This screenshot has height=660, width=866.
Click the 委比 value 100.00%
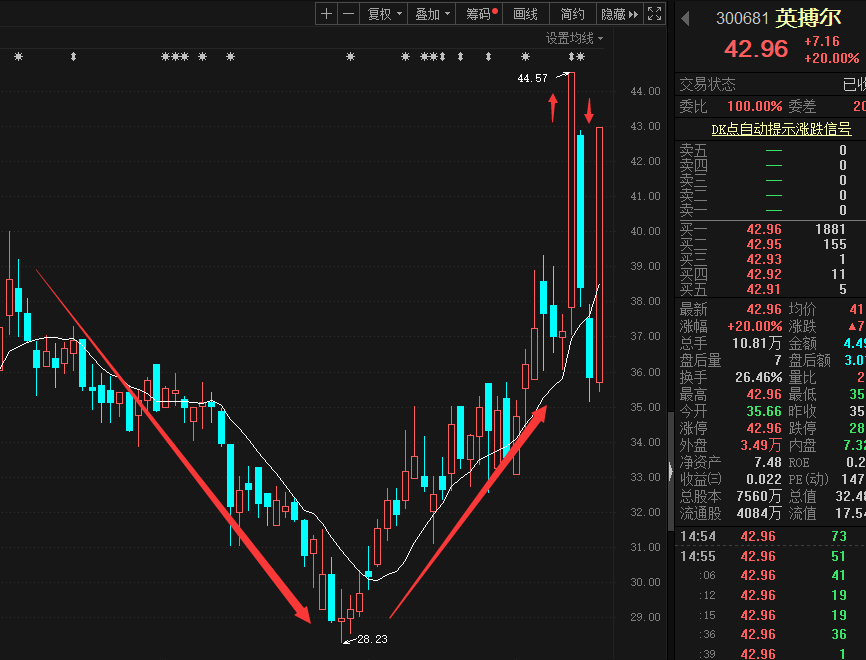click(754, 106)
